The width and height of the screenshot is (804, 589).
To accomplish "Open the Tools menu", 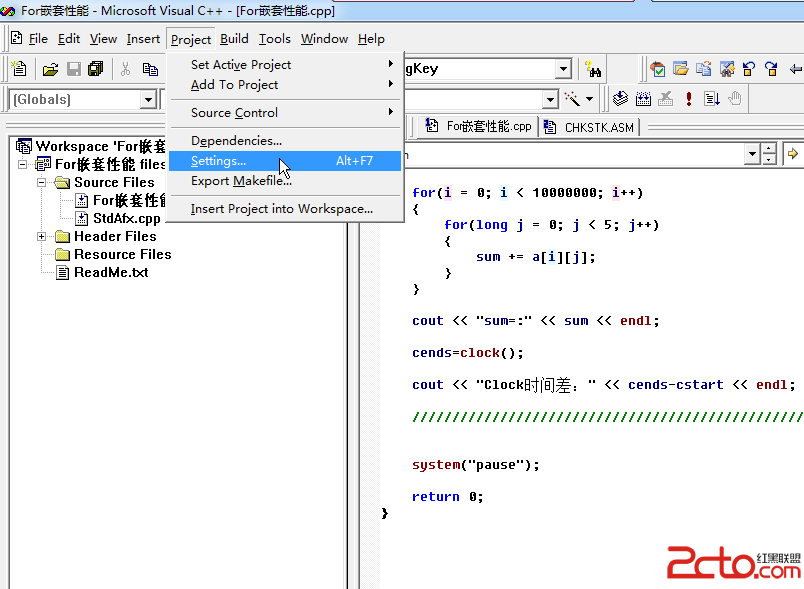I will click(274, 39).
